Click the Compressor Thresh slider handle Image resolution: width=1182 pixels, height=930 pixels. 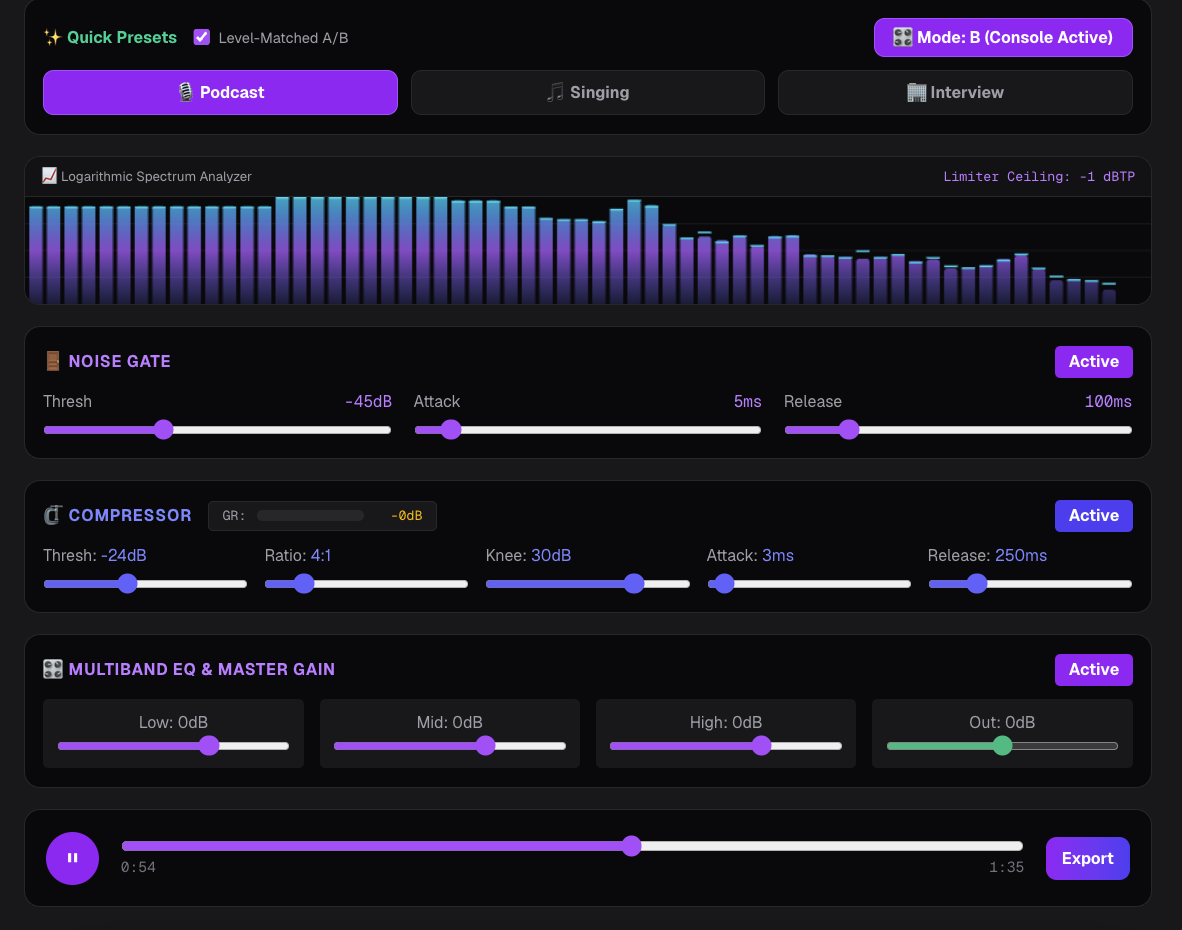(127, 583)
